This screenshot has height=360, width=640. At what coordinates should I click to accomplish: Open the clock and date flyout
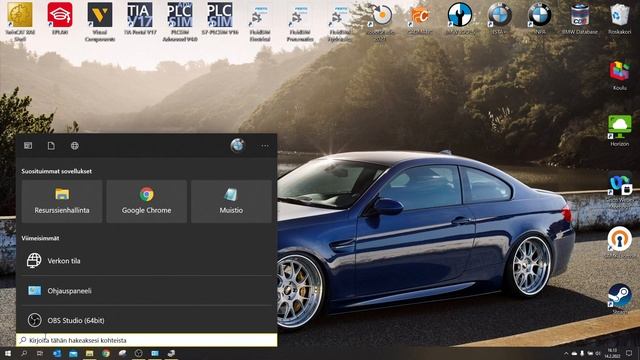[612, 353]
